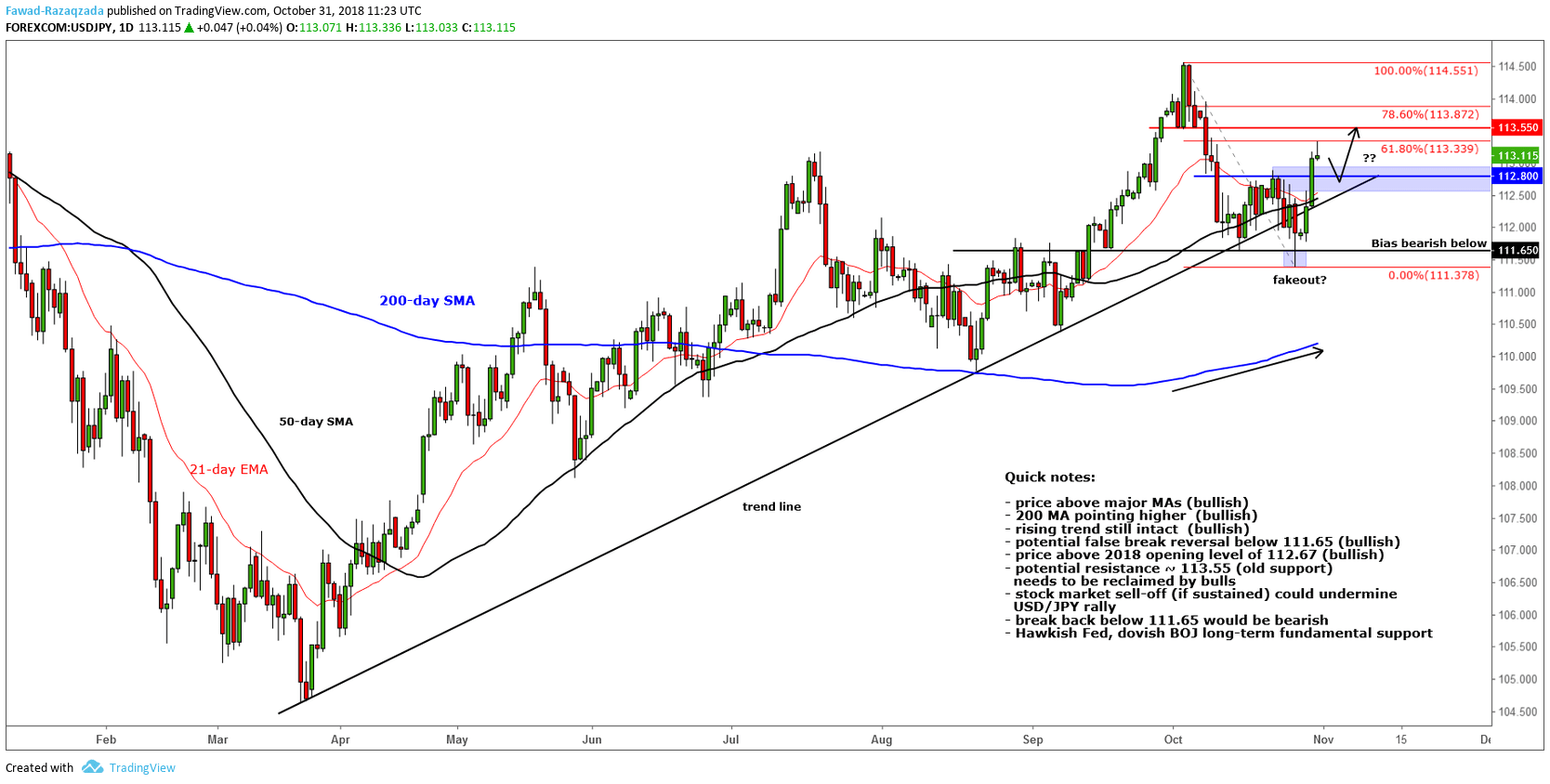Click the Aug label on time axis
Viewport: 1550px width, 784px height.
pyautogui.click(x=882, y=739)
